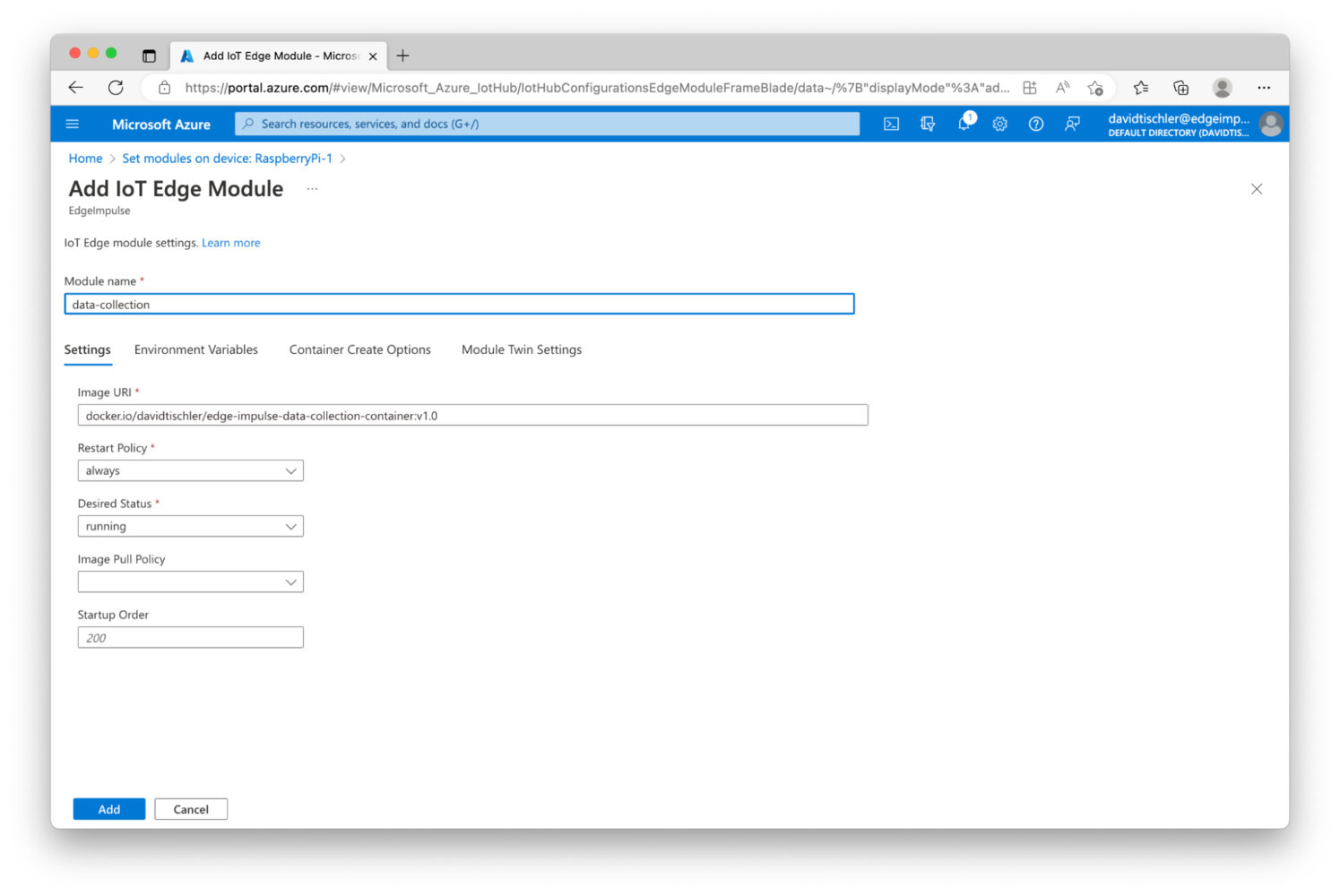Open the Azure feedback icon
This screenshot has width=1340, height=896.
[1072, 124]
